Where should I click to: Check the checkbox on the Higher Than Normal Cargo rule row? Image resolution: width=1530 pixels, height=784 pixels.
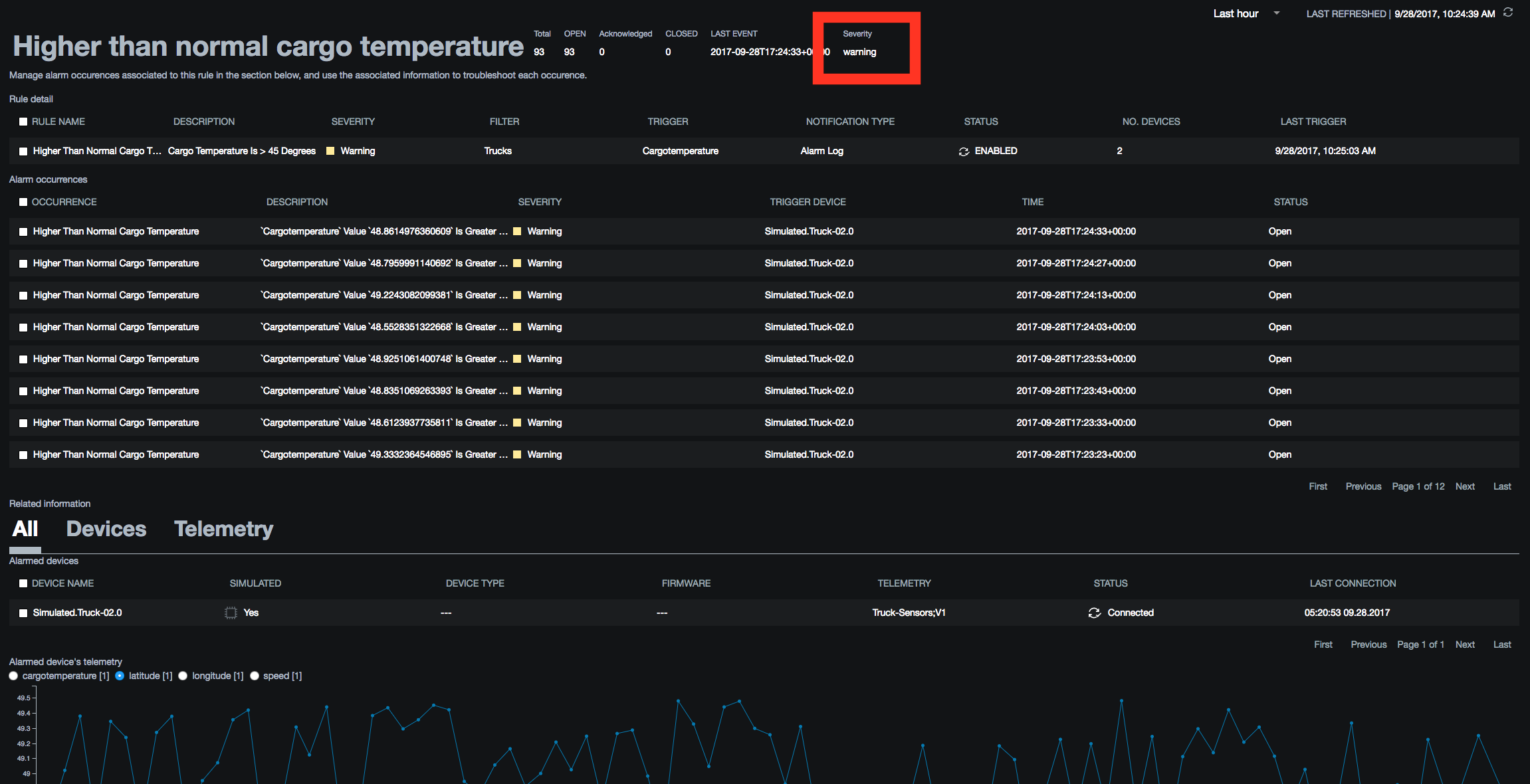point(23,151)
